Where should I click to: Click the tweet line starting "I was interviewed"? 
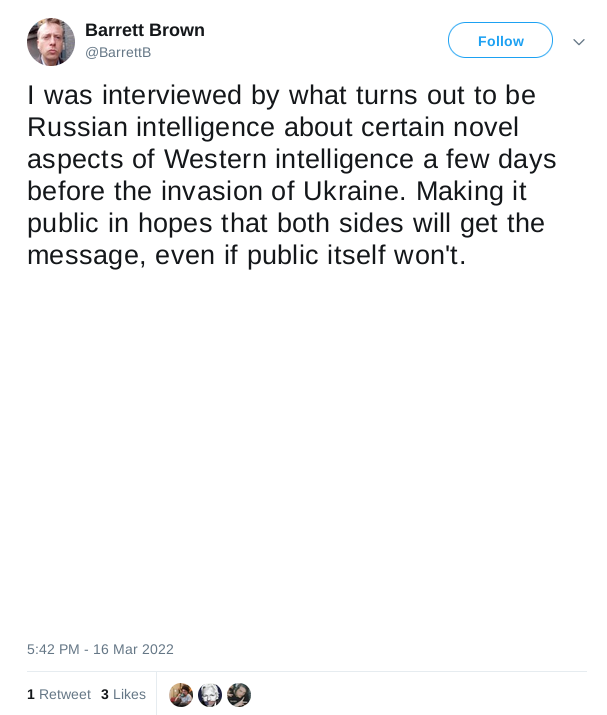[x=282, y=95]
